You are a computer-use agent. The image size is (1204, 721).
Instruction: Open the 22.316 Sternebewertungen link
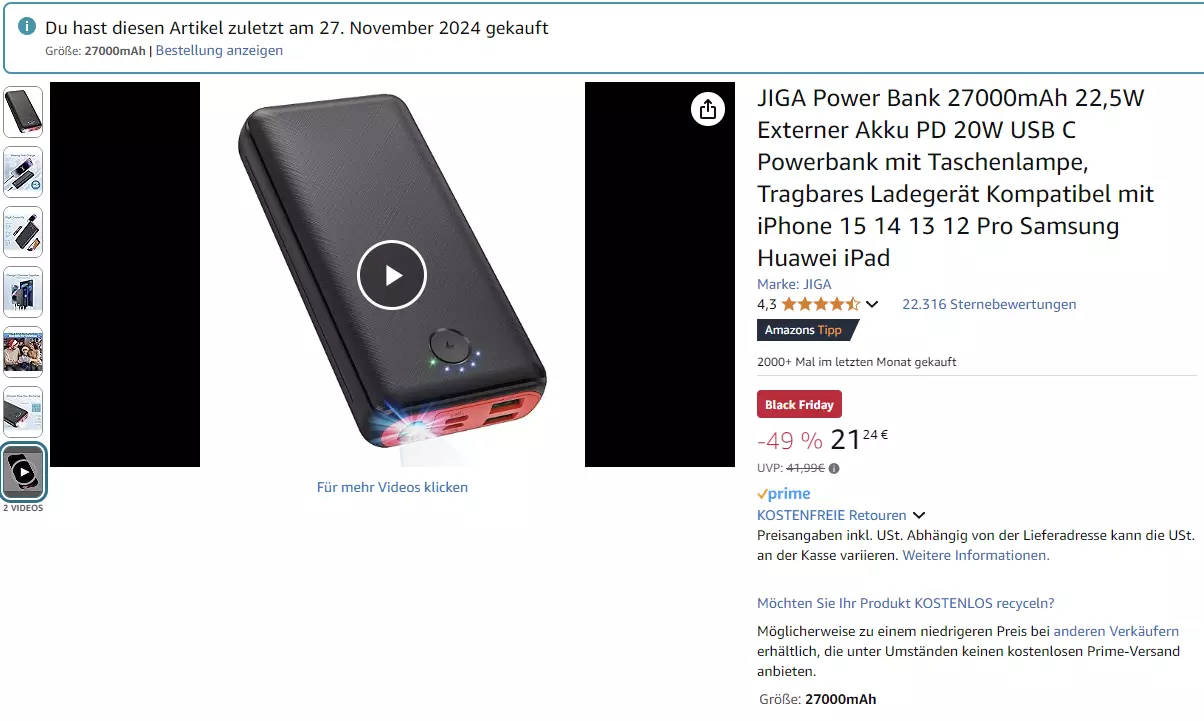pos(989,304)
